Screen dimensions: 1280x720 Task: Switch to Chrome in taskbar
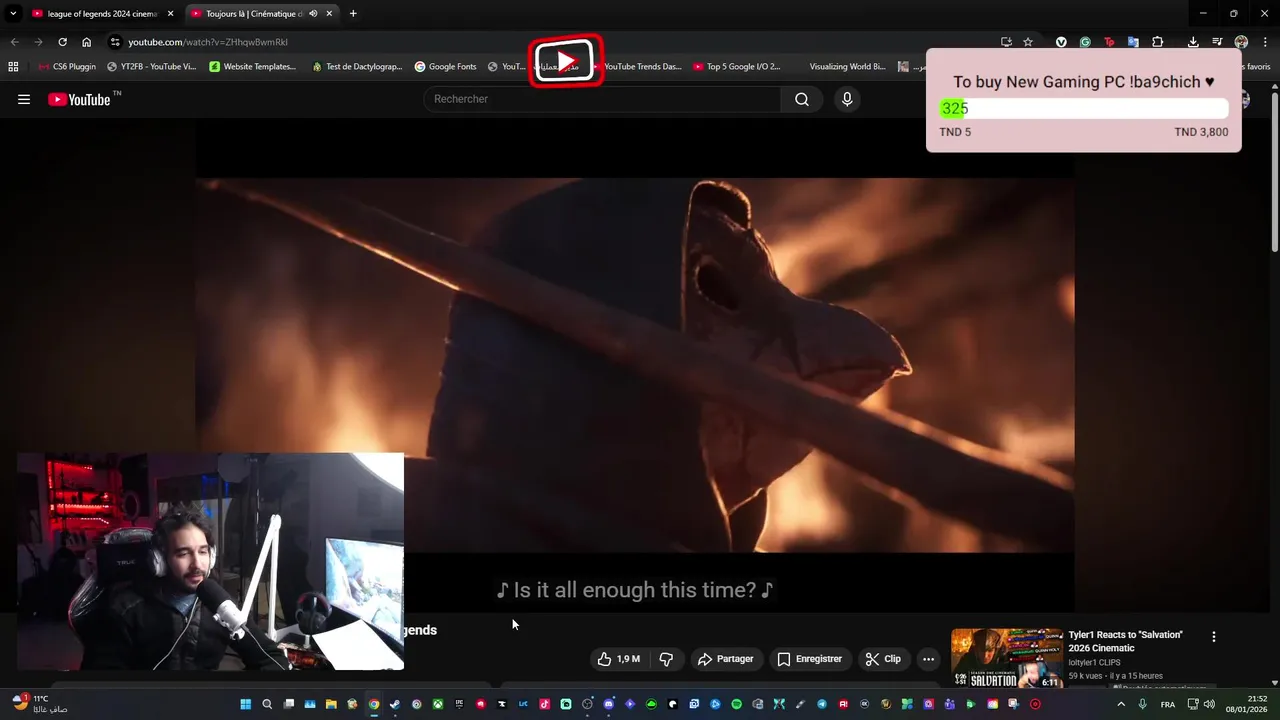[374, 704]
